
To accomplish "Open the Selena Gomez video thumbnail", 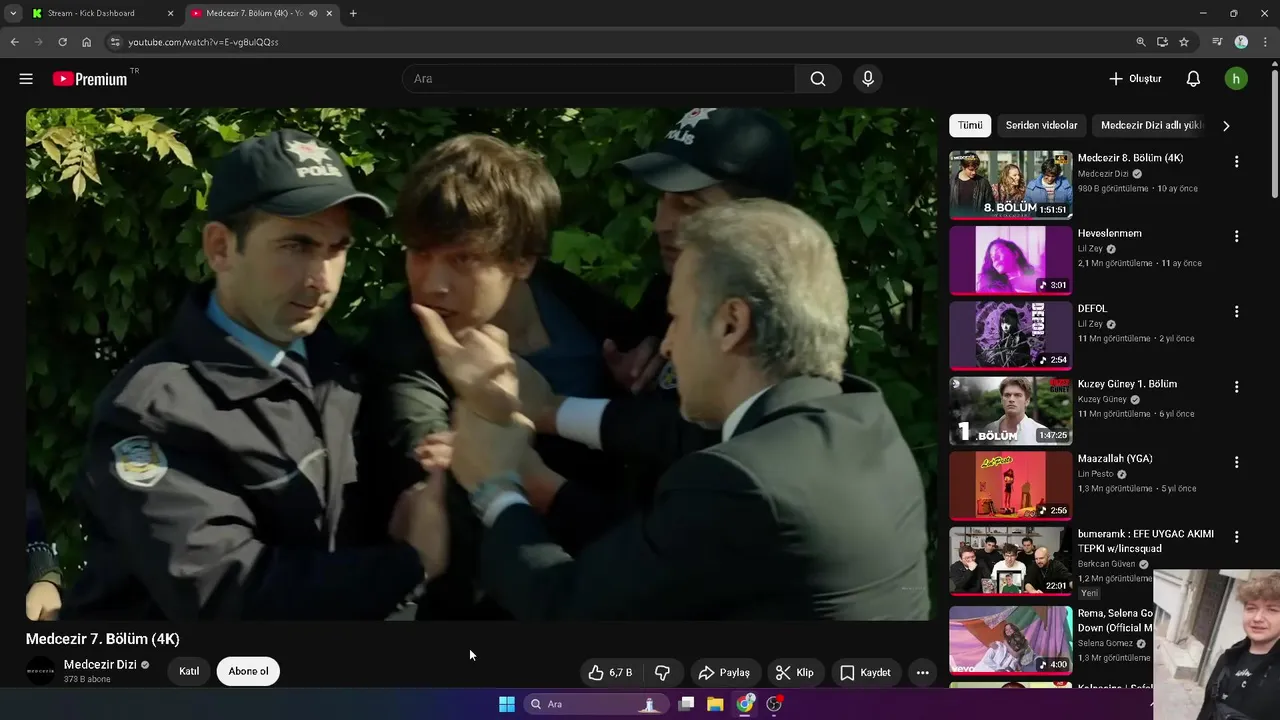I will pos(1010,640).
